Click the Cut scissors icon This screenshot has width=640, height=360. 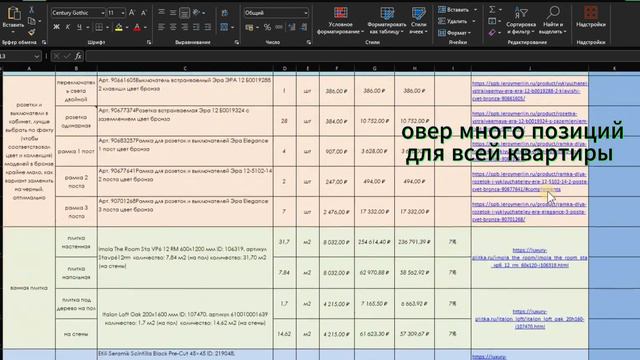pyautogui.click(x=31, y=9)
